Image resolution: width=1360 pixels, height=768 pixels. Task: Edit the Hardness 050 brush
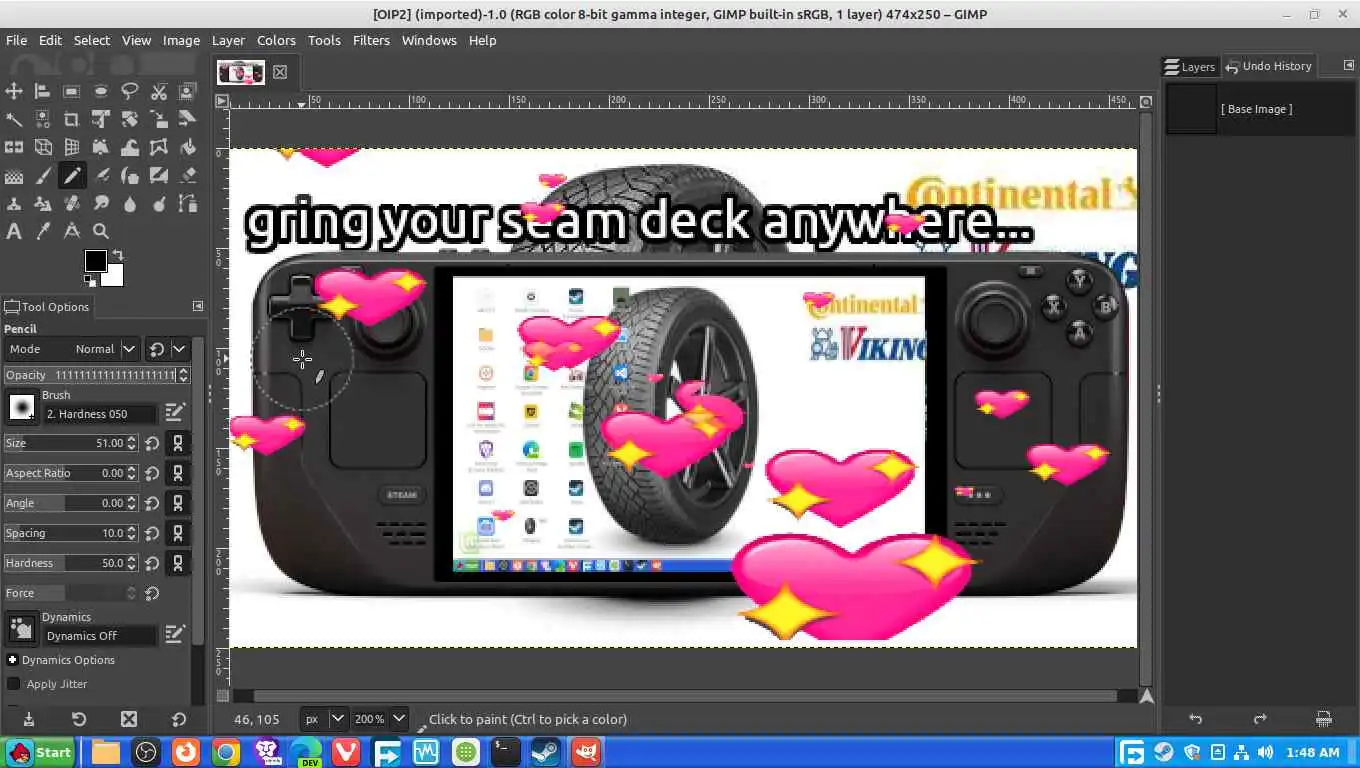(x=175, y=412)
